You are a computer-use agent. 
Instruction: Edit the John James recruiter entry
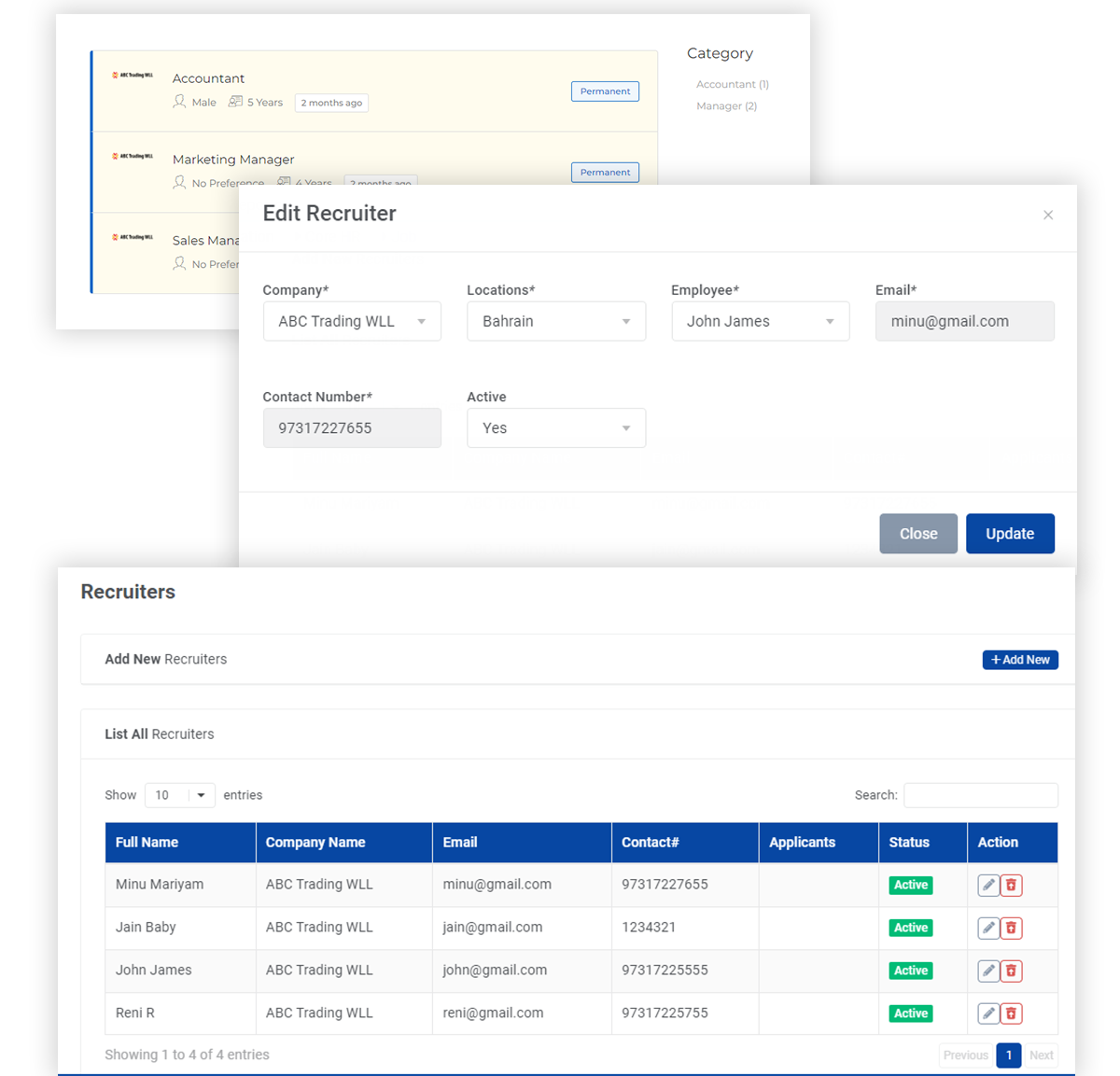point(988,971)
